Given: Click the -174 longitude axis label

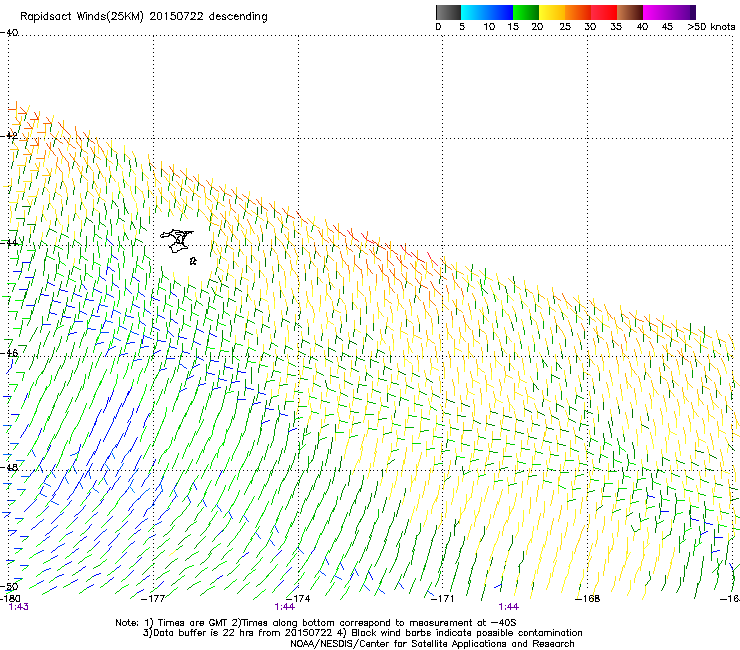Looking at the screenshot, I should click(x=298, y=599).
